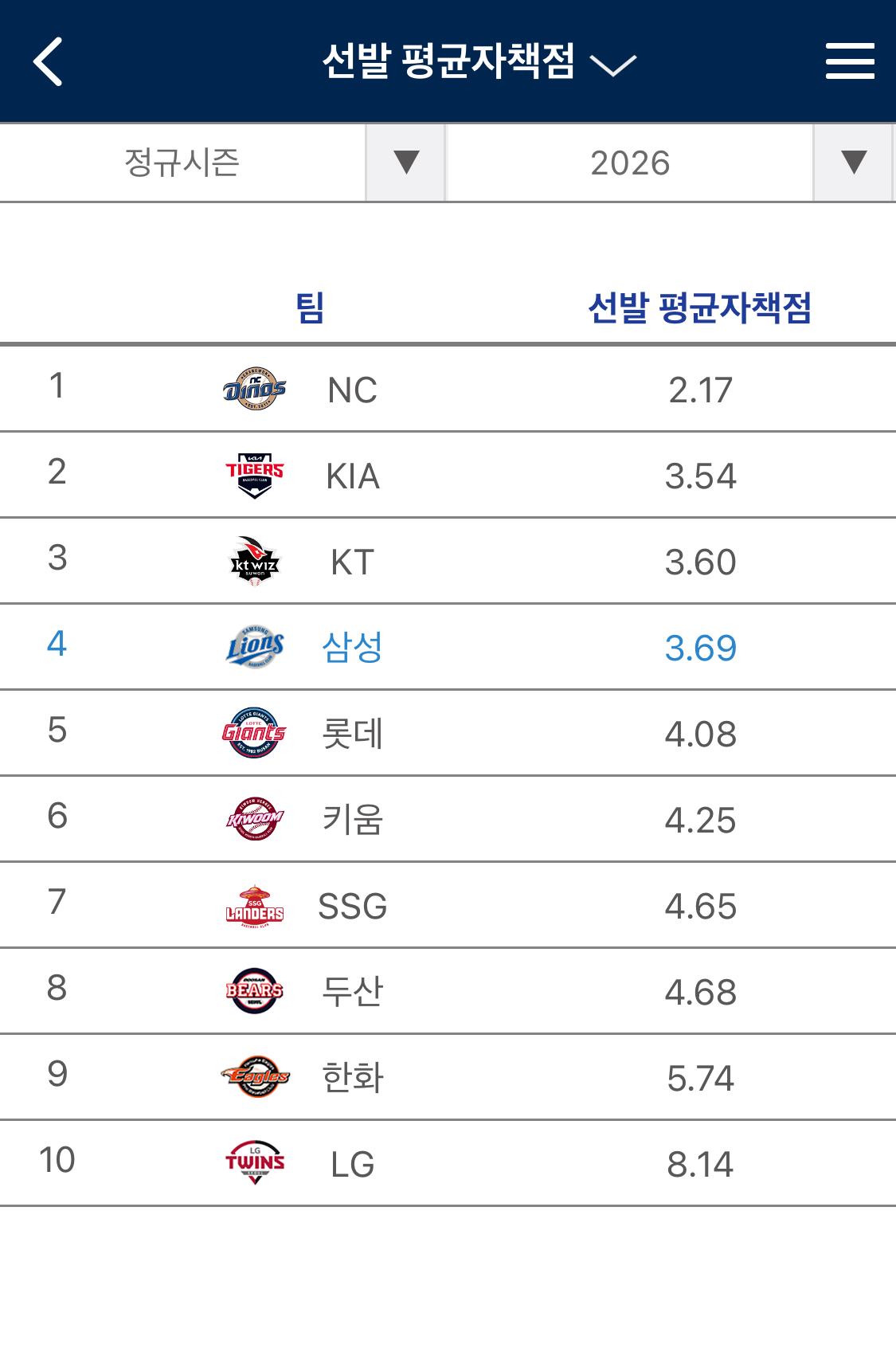This screenshot has width=896, height=1348.
Task: Tap the back arrow icon
Action: [49, 61]
